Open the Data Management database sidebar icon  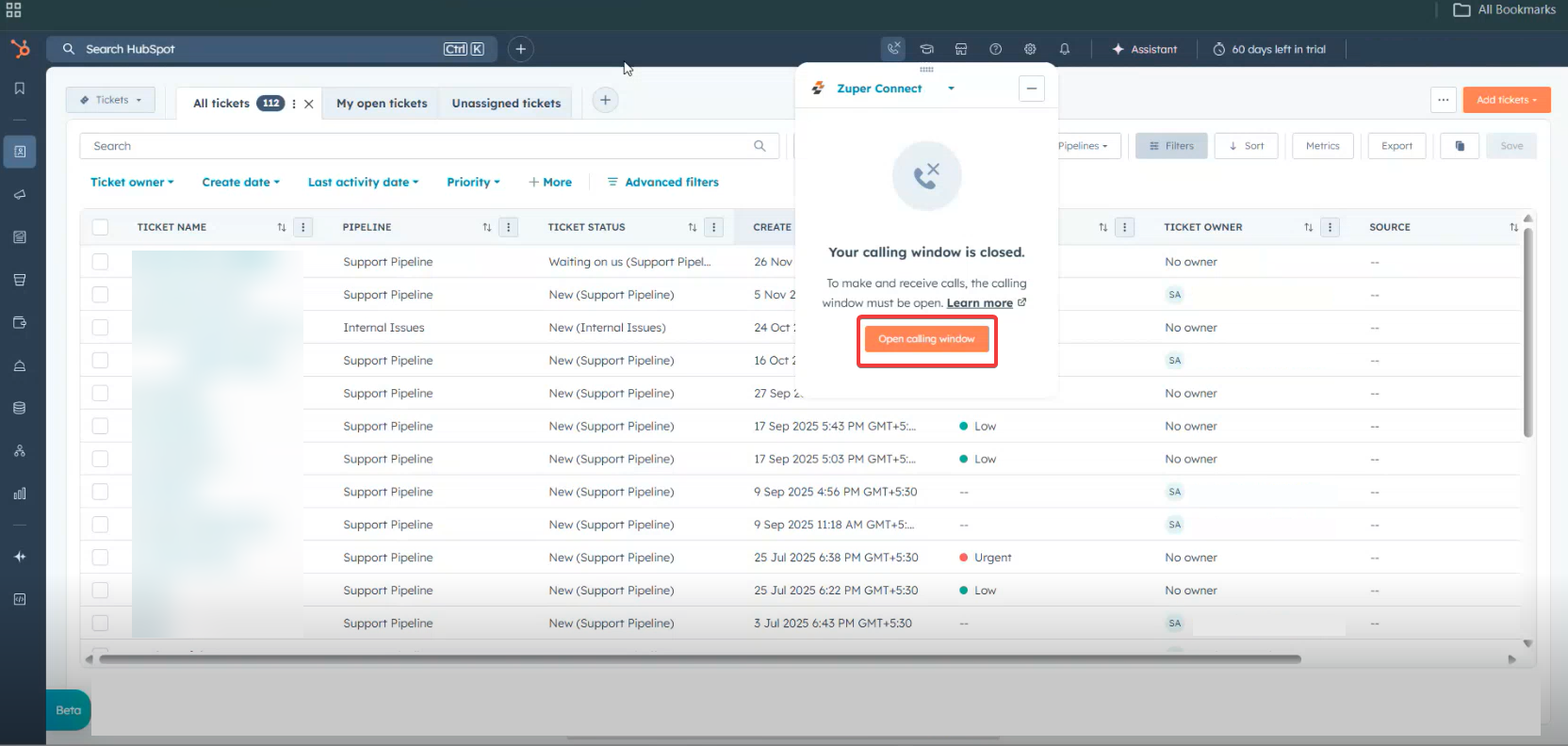coord(20,408)
